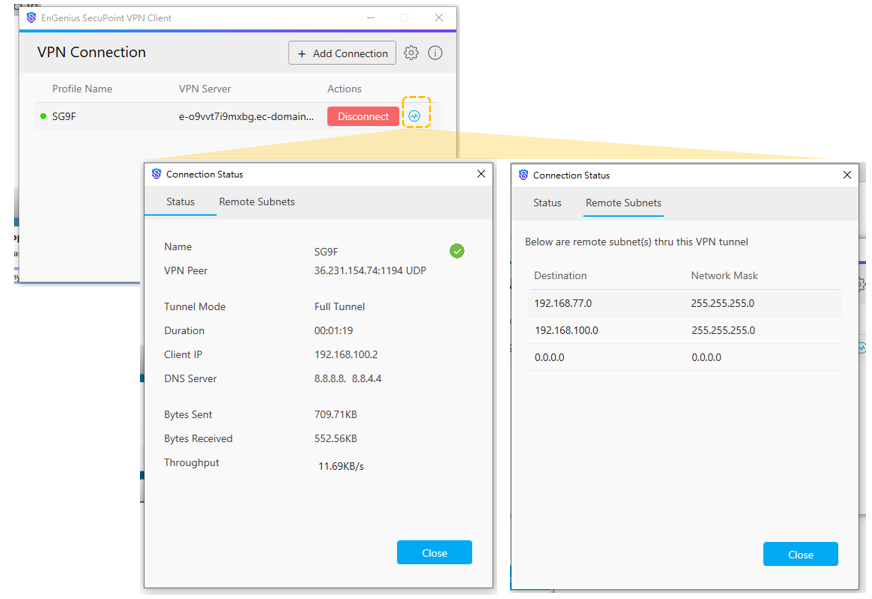872x599 pixels.
Task: Open the settings gear in VPN Connection
Action: pos(411,53)
